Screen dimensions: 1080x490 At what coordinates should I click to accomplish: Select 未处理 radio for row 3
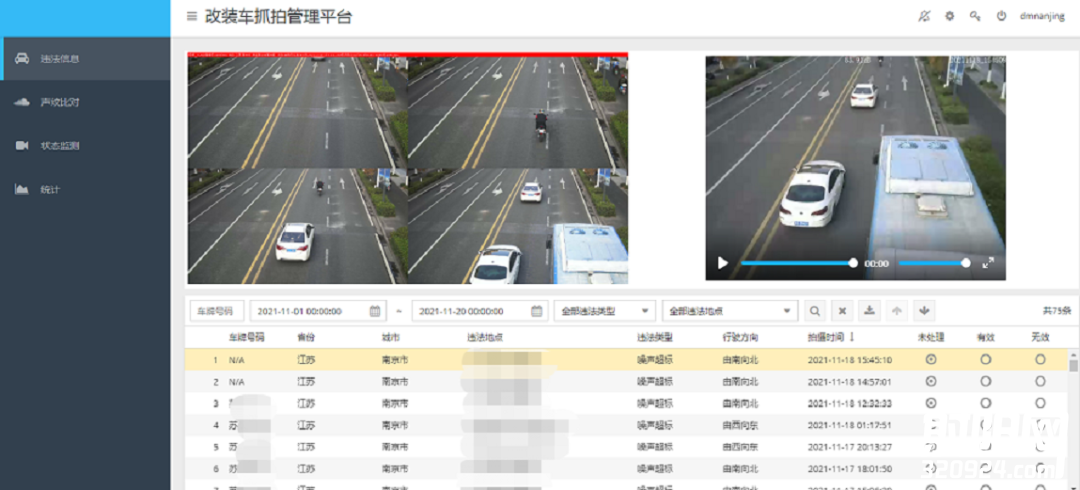931,403
